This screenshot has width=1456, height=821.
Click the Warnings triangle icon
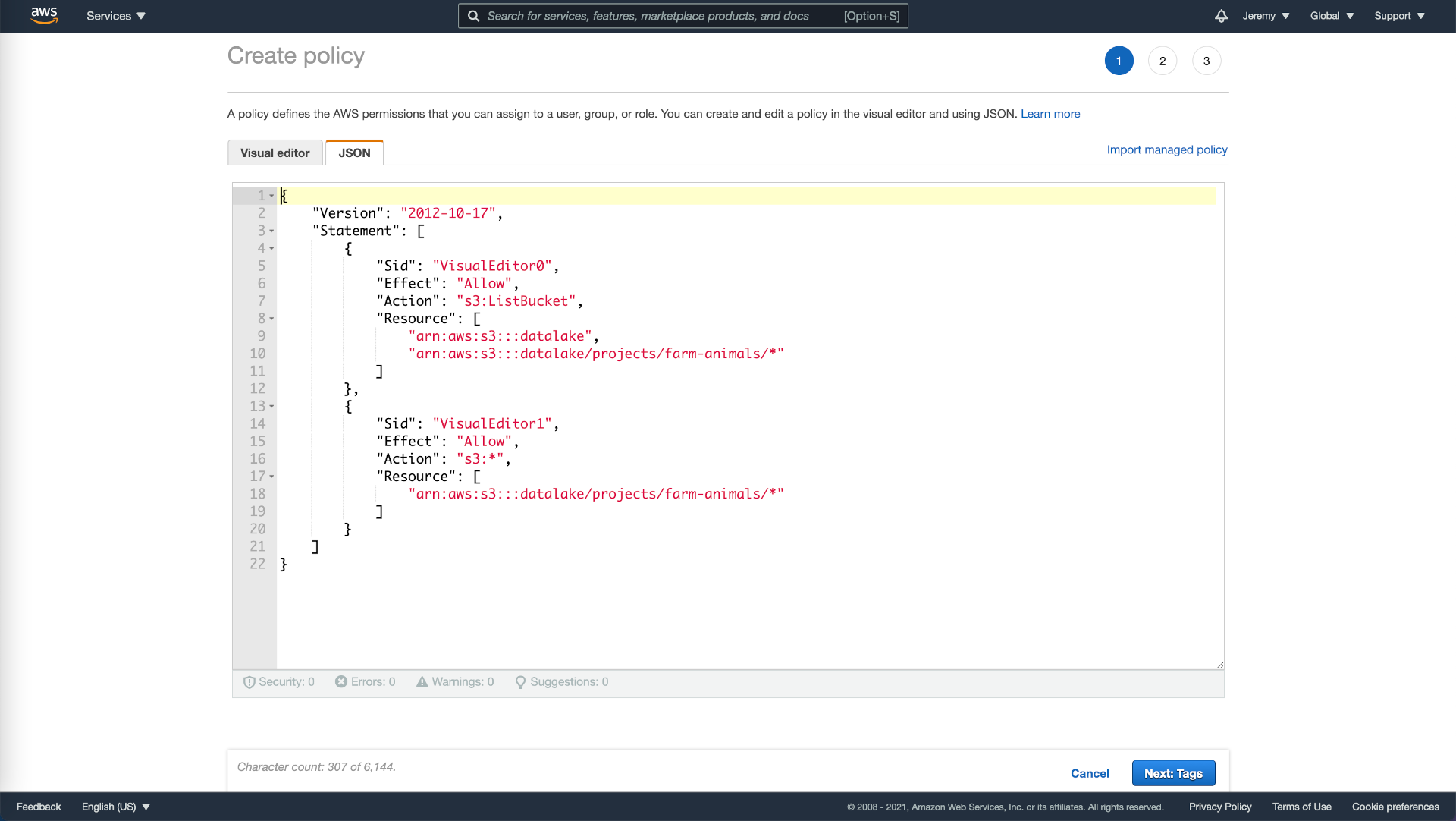pos(422,681)
